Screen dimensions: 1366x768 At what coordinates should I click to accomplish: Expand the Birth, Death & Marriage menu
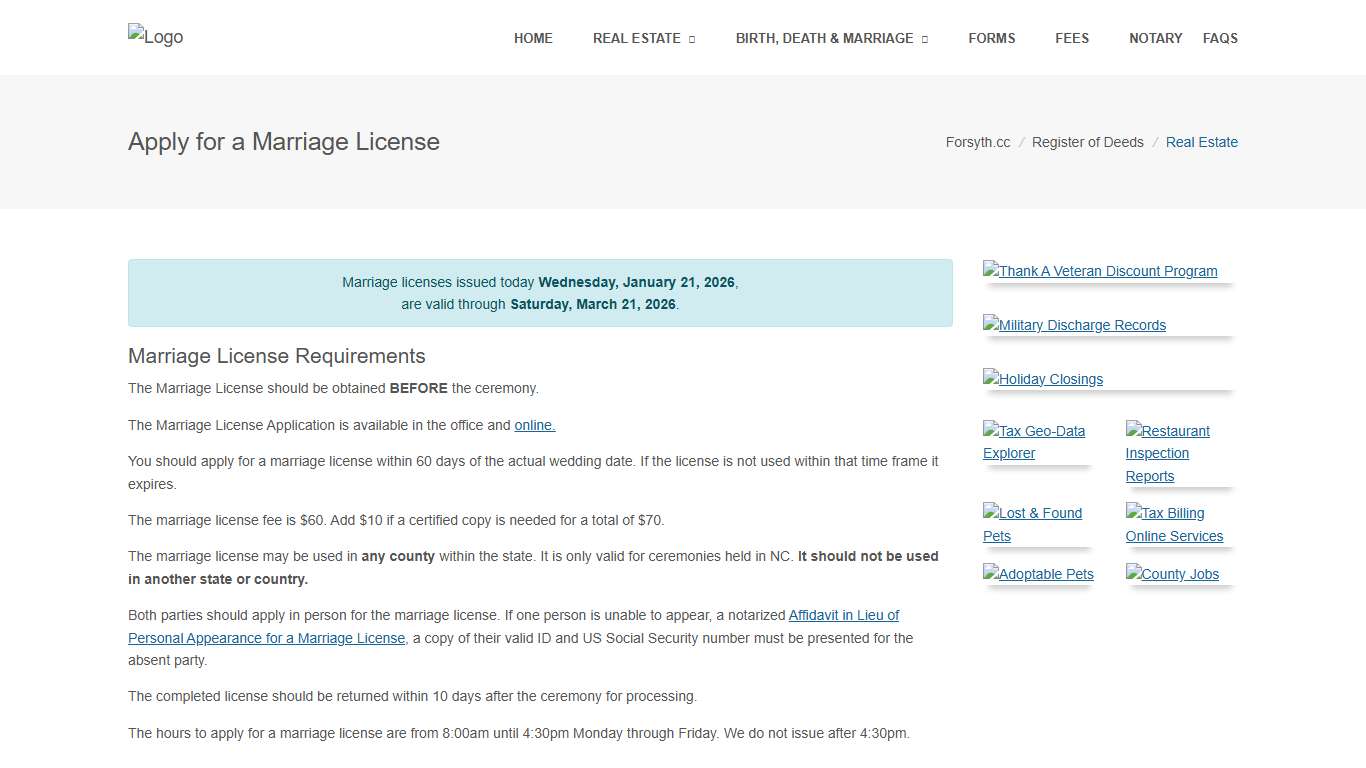(x=831, y=38)
